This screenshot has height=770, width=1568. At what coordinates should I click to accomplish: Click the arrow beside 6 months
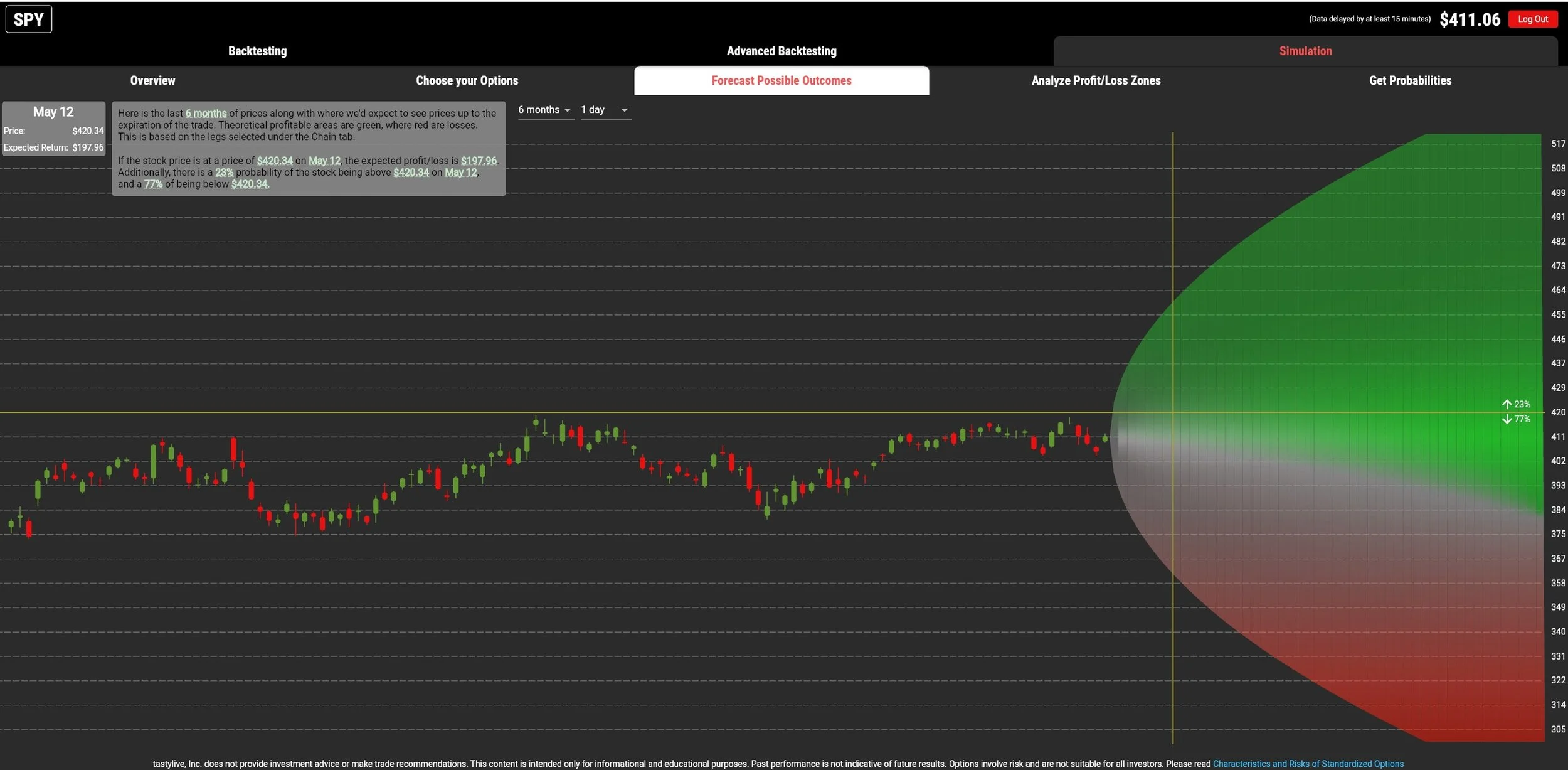(x=567, y=110)
